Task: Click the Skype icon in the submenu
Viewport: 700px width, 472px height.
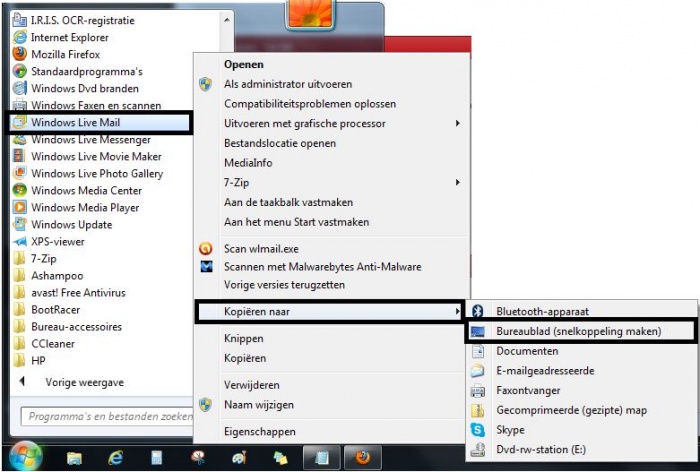Action: click(478, 430)
